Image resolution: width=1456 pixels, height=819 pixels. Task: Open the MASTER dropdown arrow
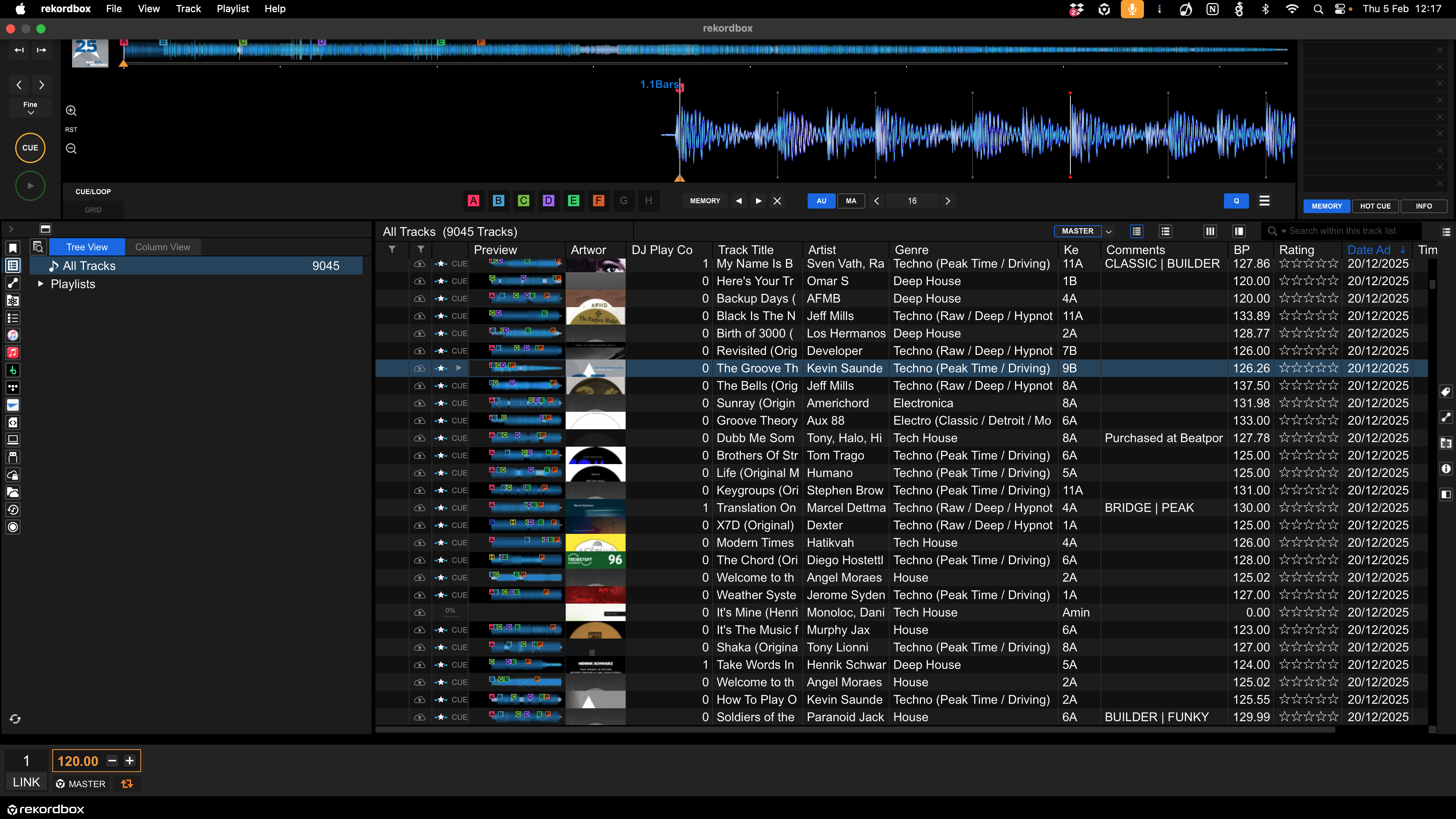point(1108,231)
